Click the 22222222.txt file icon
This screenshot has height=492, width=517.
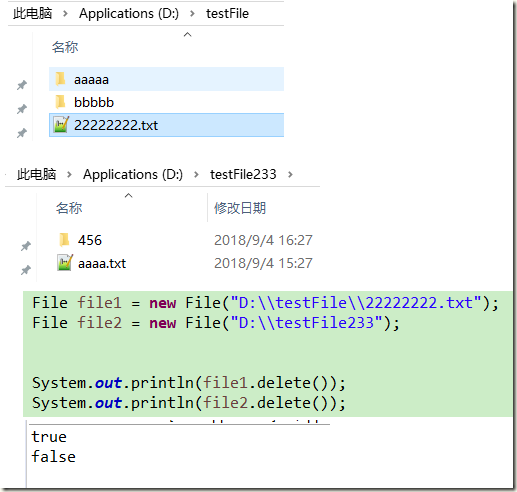(61, 125)
